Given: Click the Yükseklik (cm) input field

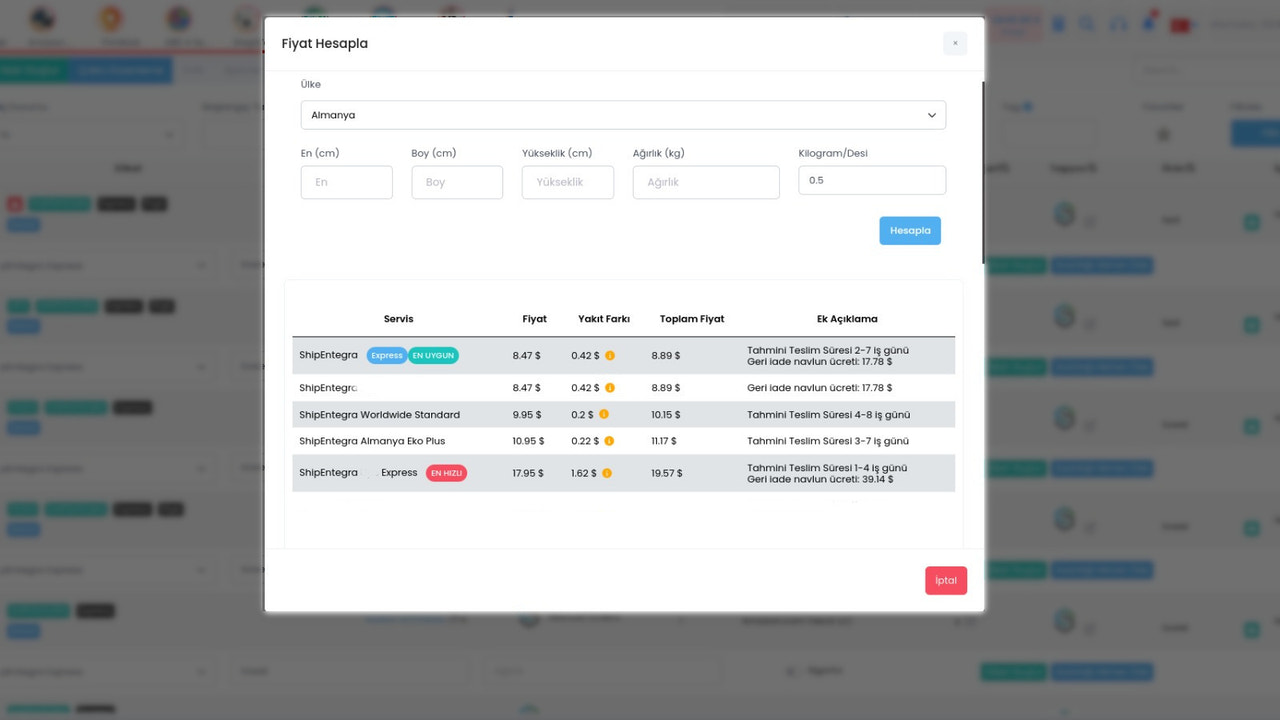Looking at the screenshot, I should coord(568,182).
